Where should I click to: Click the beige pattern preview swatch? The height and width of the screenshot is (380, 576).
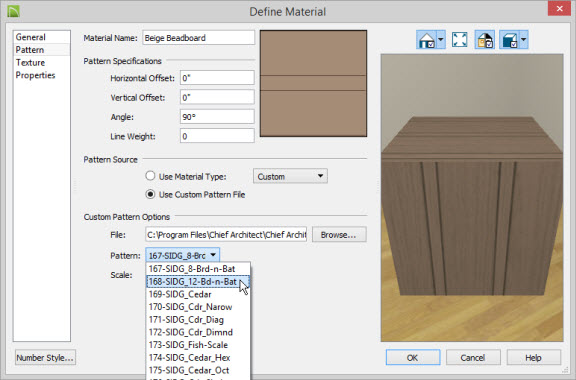coord(313,83)
